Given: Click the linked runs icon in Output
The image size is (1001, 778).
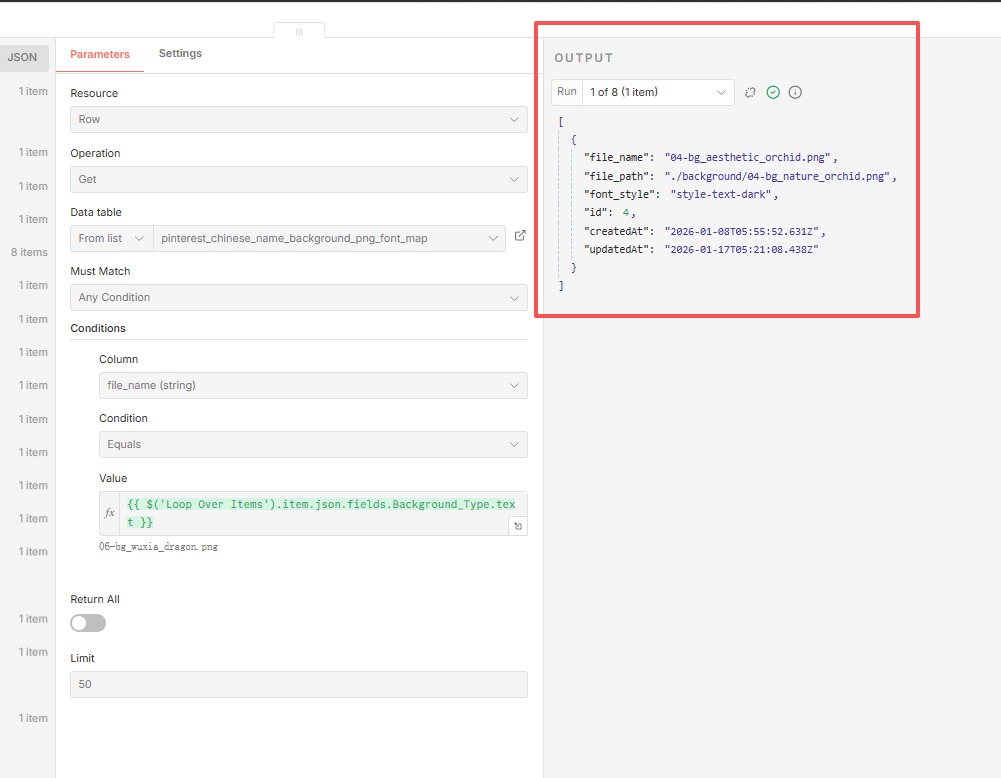Looking at the screenshot, I should click(750, 92).
